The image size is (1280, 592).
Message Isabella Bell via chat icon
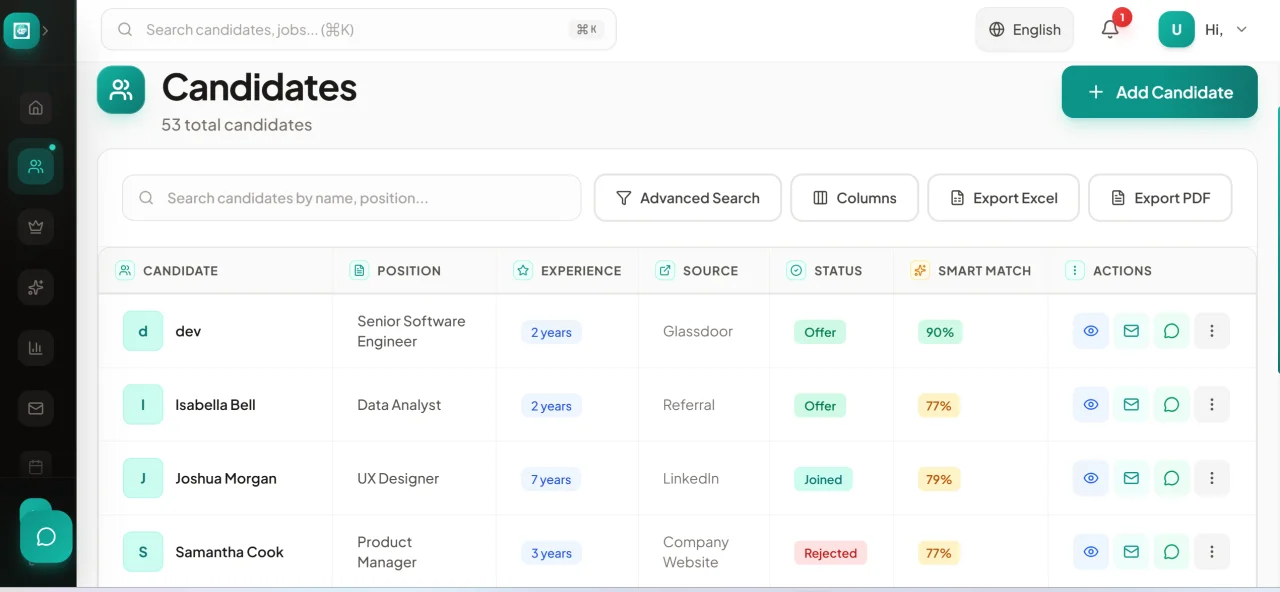pos(1171,405)
